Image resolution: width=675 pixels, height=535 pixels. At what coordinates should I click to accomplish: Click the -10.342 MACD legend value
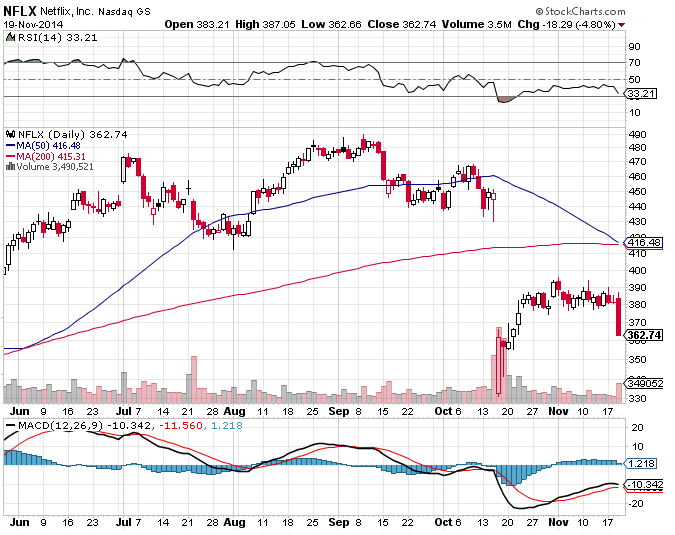point(129,426)
